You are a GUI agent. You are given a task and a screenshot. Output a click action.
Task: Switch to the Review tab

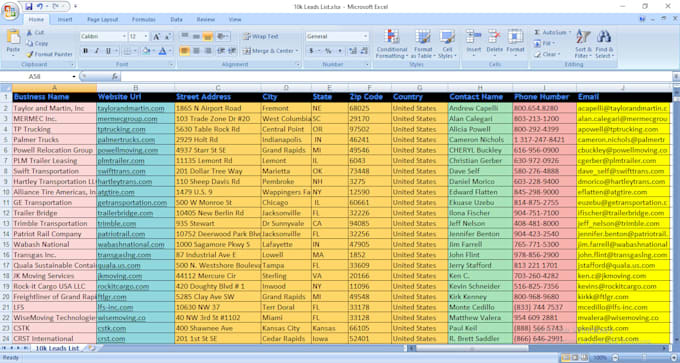206,20
